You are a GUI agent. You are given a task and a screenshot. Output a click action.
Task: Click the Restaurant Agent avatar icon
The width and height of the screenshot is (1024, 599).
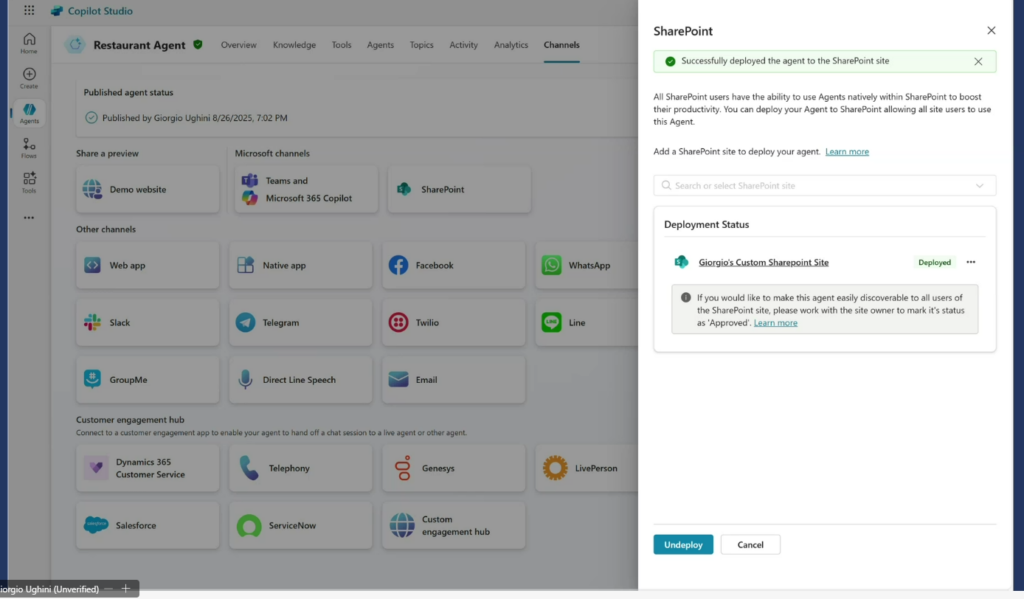pos(76,44)
